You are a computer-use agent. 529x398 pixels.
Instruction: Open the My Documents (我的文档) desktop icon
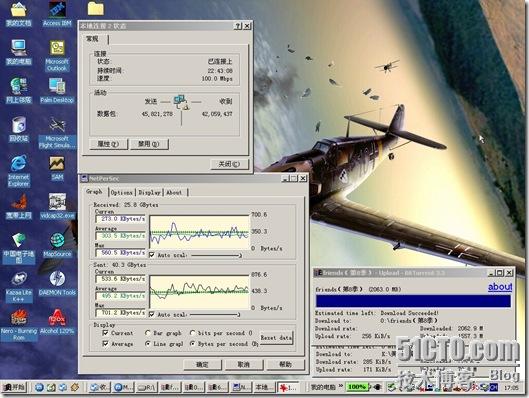(x=19, y=14)
